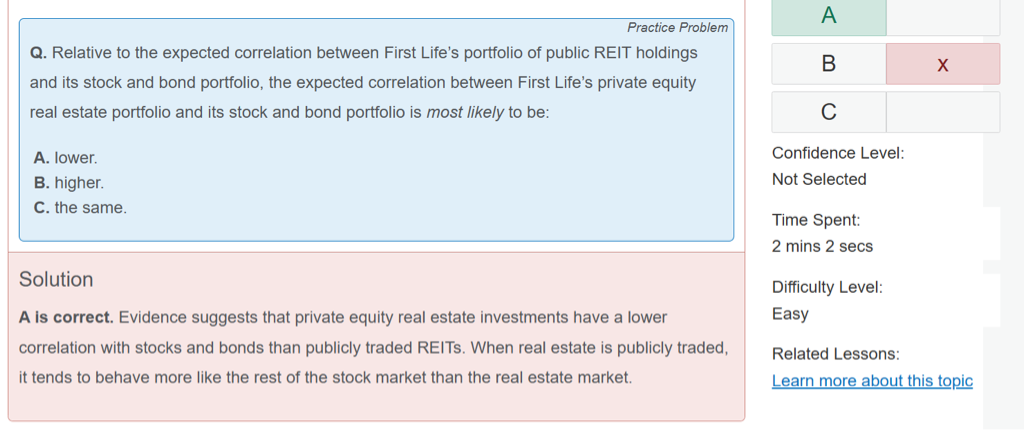Click the 'A. lower.' answer option

pos(66,158)
